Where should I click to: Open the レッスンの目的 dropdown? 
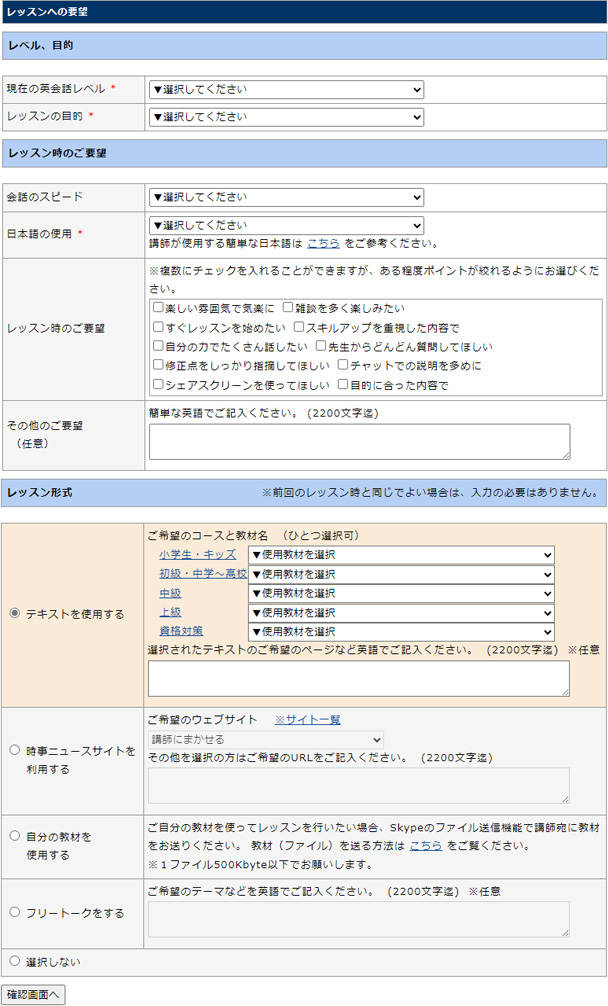pos(286,117)
